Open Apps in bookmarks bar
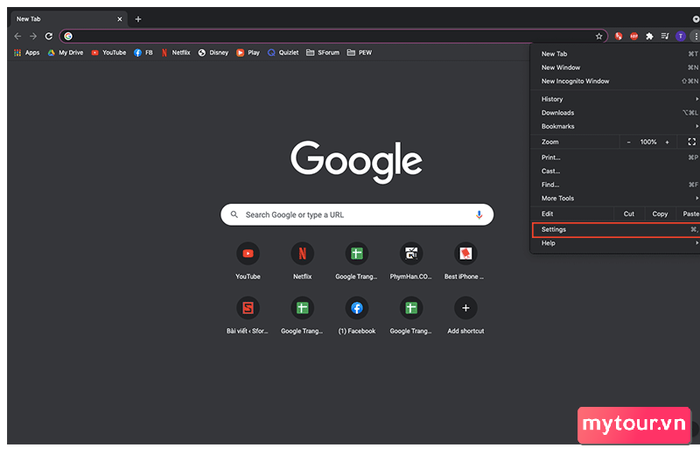The image size is (700, 455). [27, 53]
